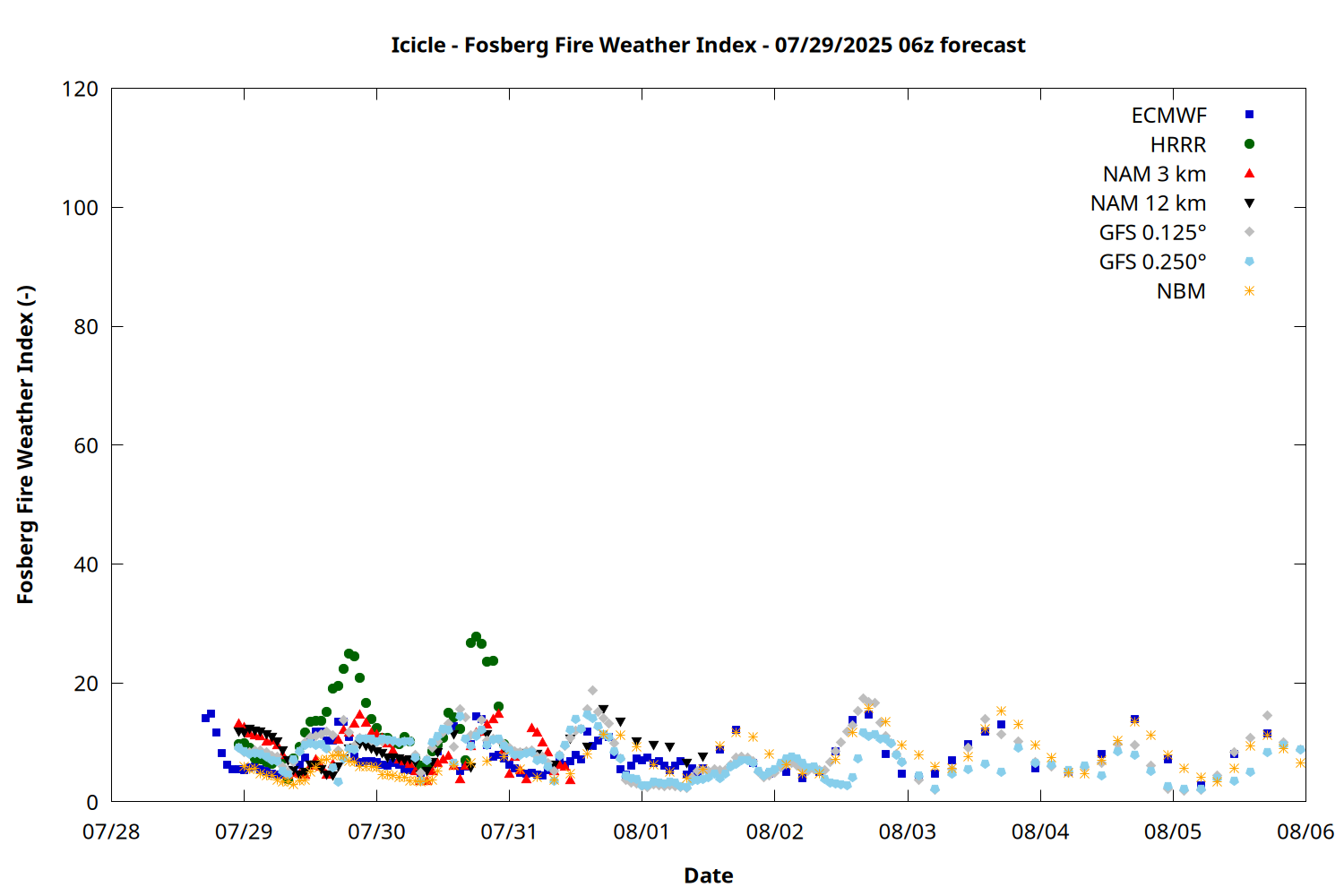Click the HRRR green circle legend marker
The width and height of the screenshot is (1344, 896).
(1249, 144)
